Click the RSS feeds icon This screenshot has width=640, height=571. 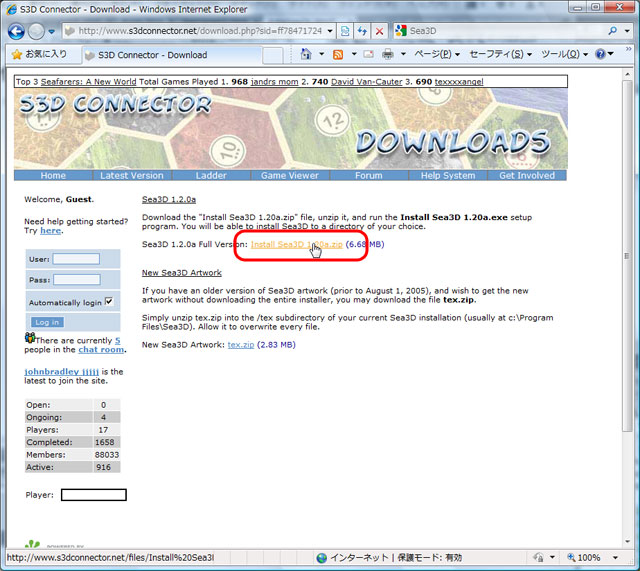(338, 54)
